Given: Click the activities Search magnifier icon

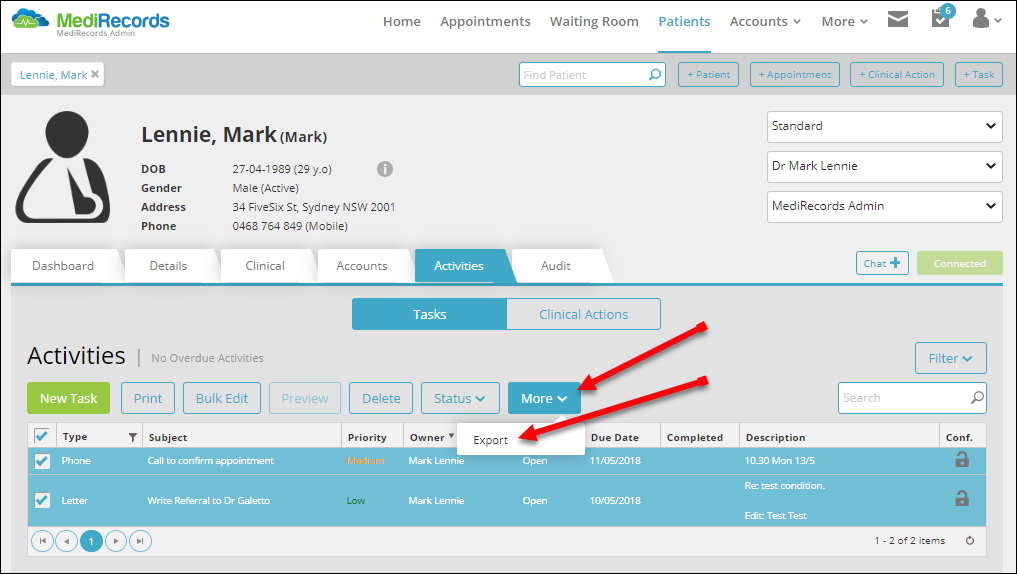Looking at the screenshot, I should [977, 398].
